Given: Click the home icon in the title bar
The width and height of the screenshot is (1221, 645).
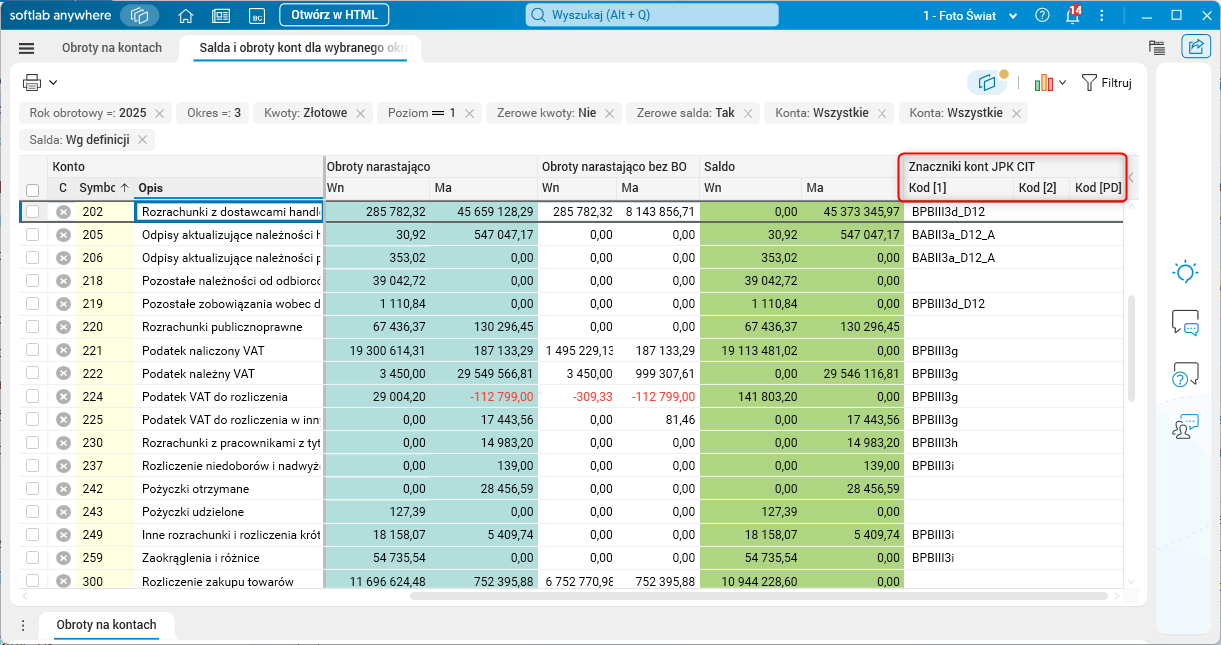Looking at the screenshot, I should click(185, 15).
